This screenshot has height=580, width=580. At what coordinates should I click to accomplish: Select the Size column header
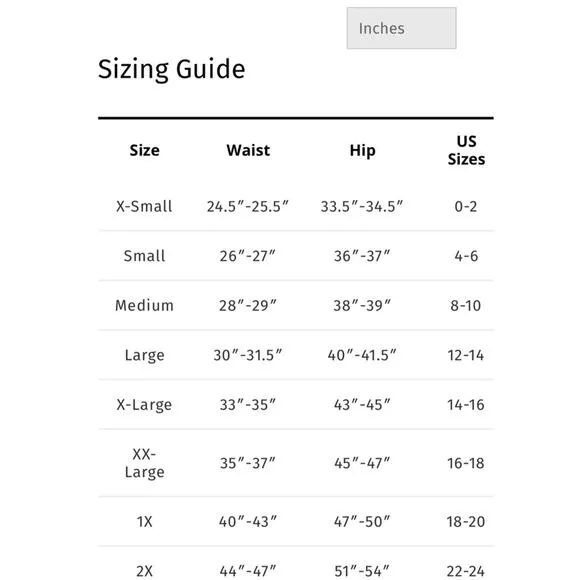click(144, 150)
